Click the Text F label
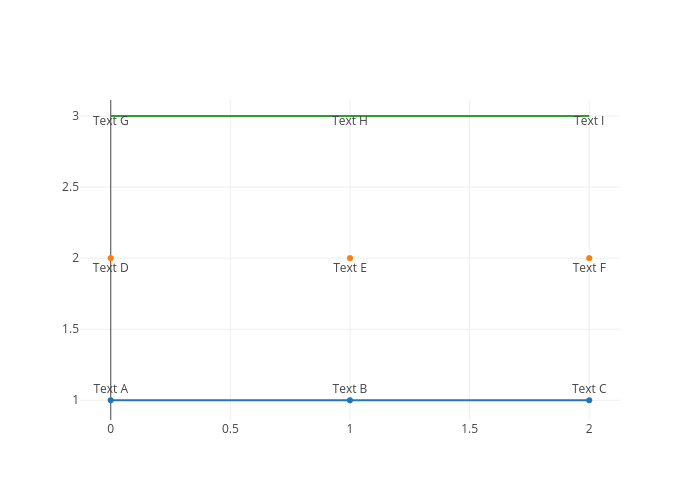 (589, 268)
